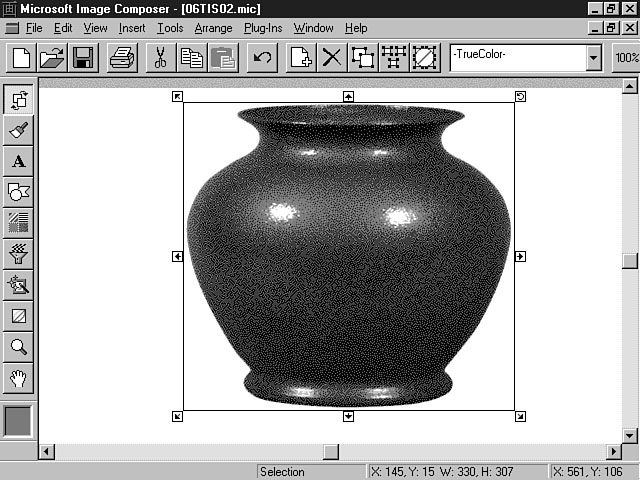640x480 pixels.
Task: Click the New document icon
Action: pyautogui.click(x=21, y=57)
